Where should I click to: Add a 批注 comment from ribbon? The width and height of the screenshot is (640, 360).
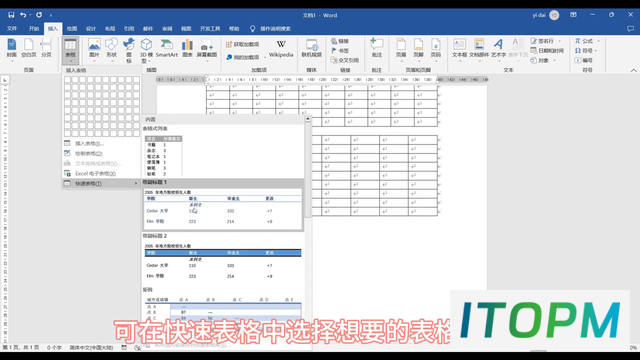[376, 48]
